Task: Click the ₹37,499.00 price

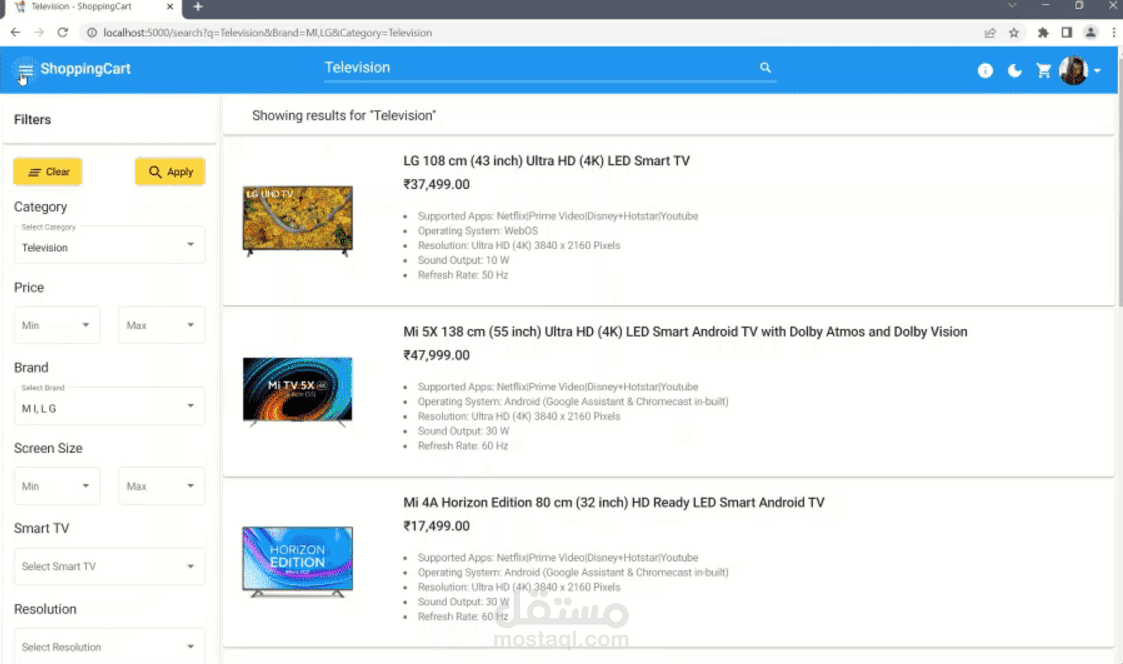Action: pyautogui.click(x=436, y=184)
